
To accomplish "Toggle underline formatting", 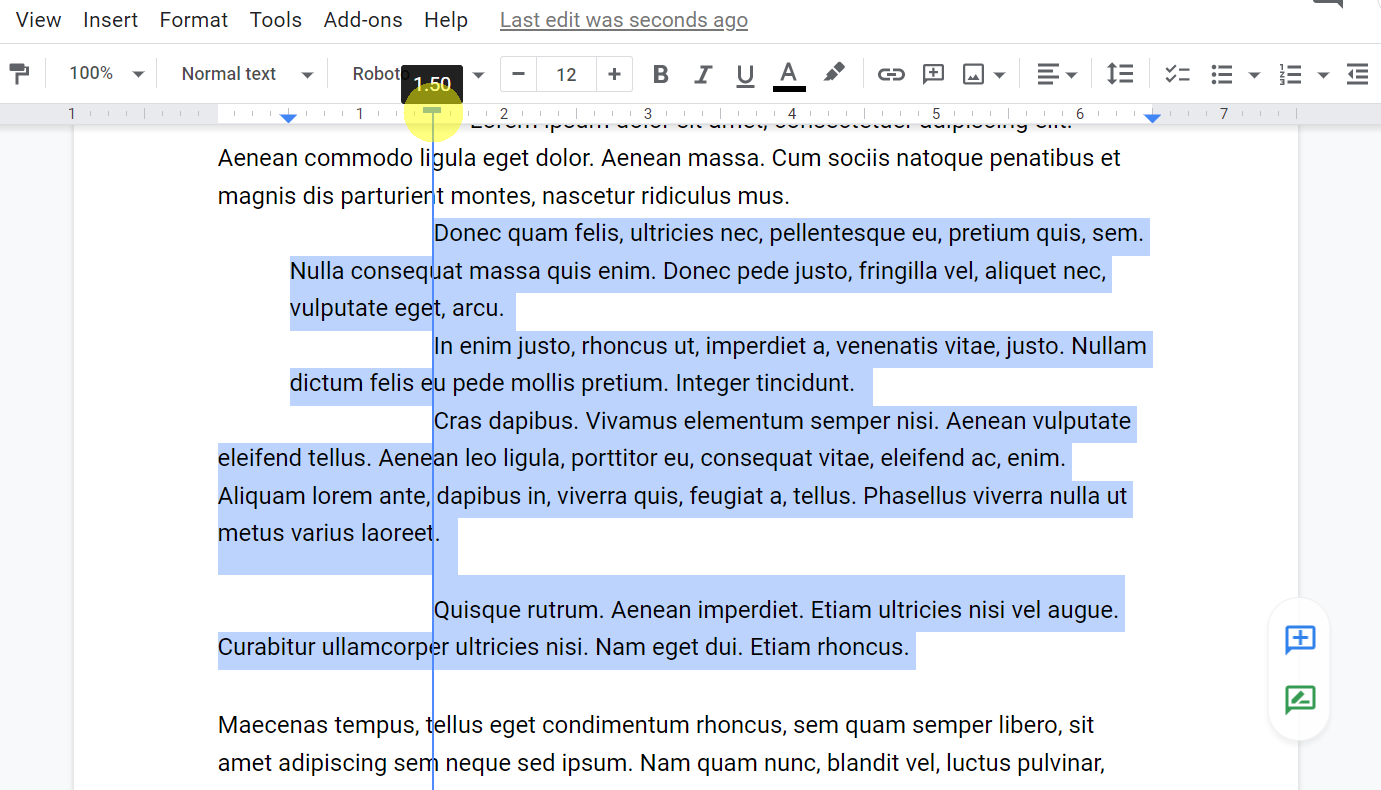I will (745, 74).
